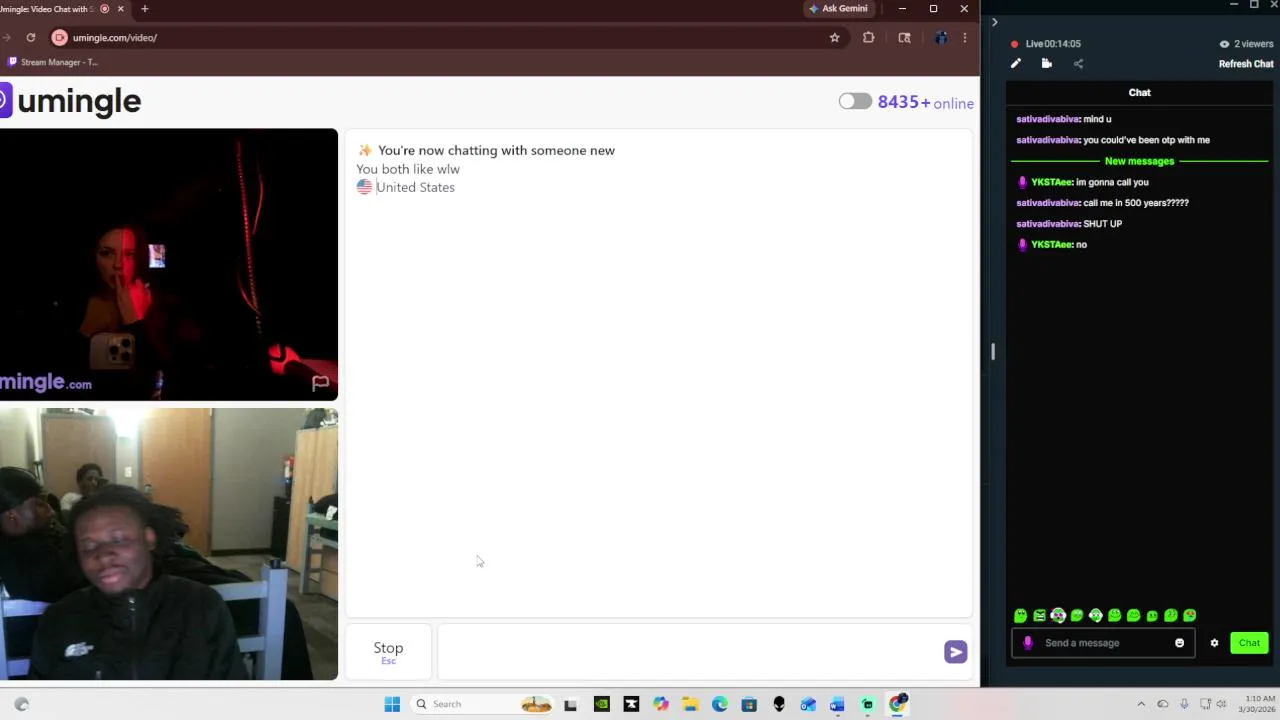
Task: Select the angry square green emote
Action: [x=1039, y=616]
